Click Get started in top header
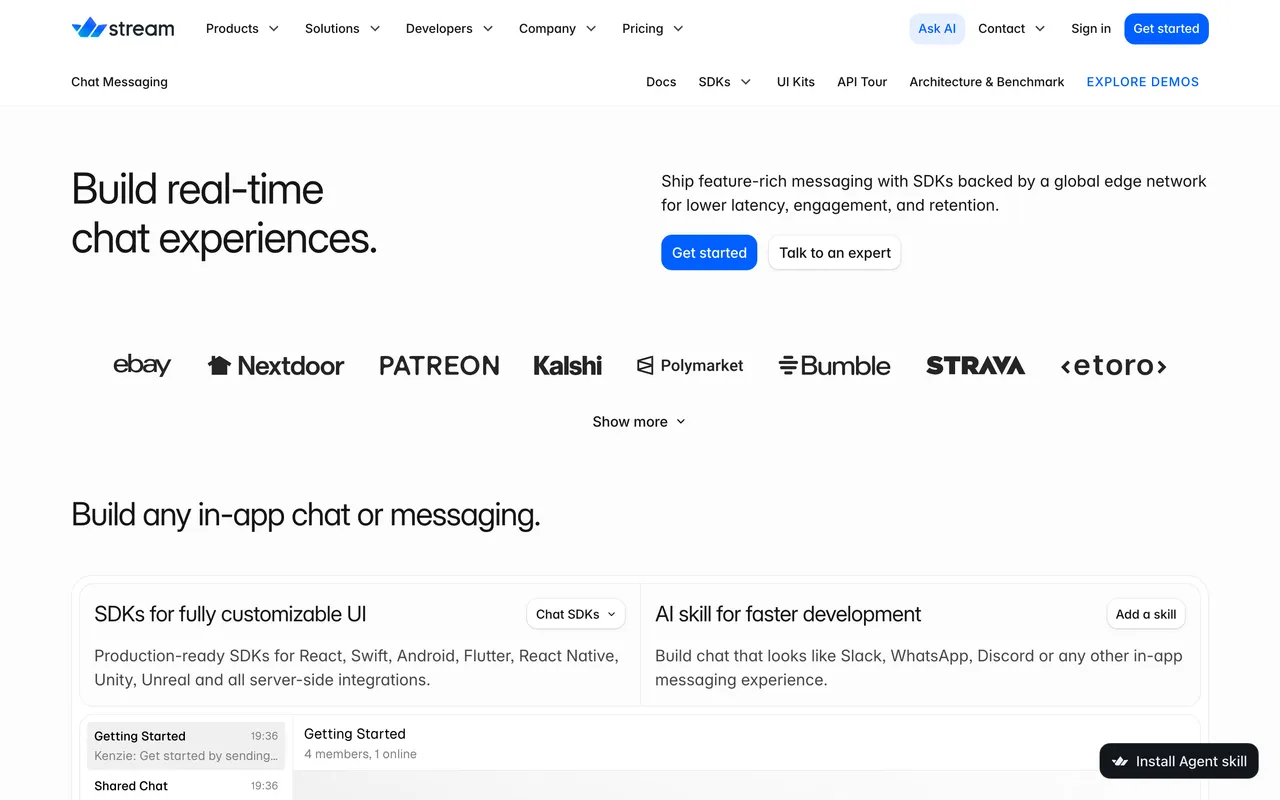The image size is (1280, 800). tap(1166, 28)
